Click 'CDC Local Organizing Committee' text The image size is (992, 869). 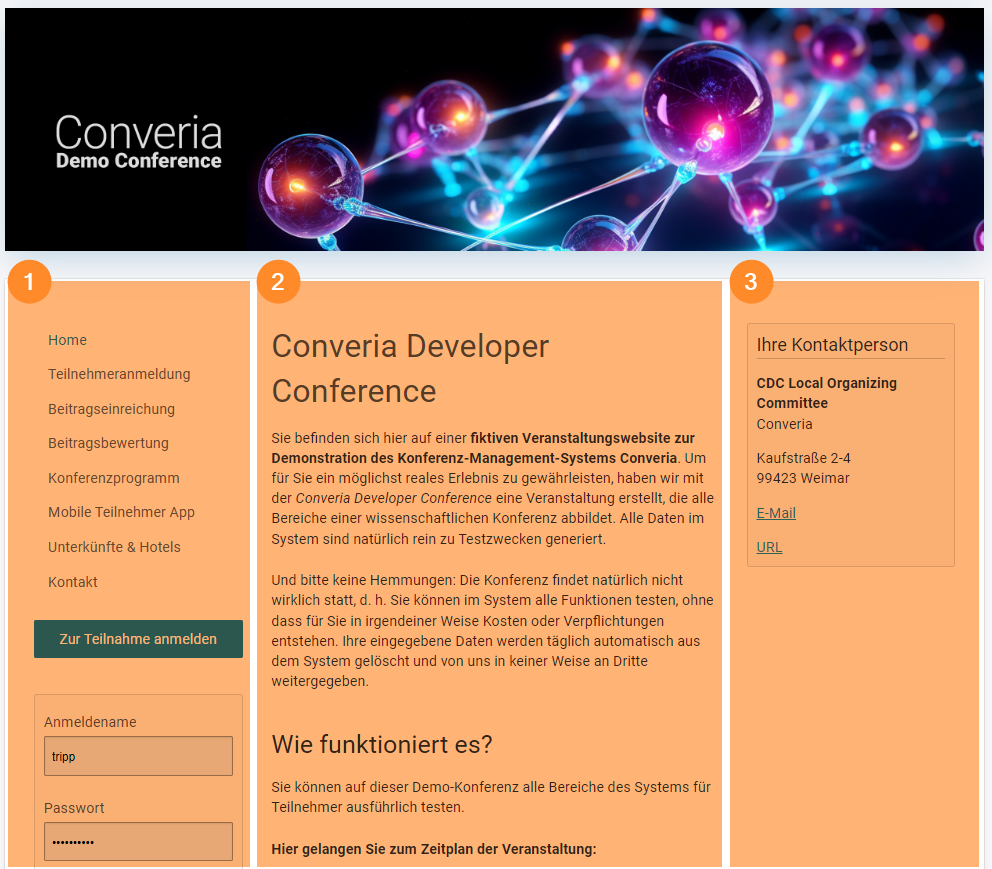tap(826, 393)
